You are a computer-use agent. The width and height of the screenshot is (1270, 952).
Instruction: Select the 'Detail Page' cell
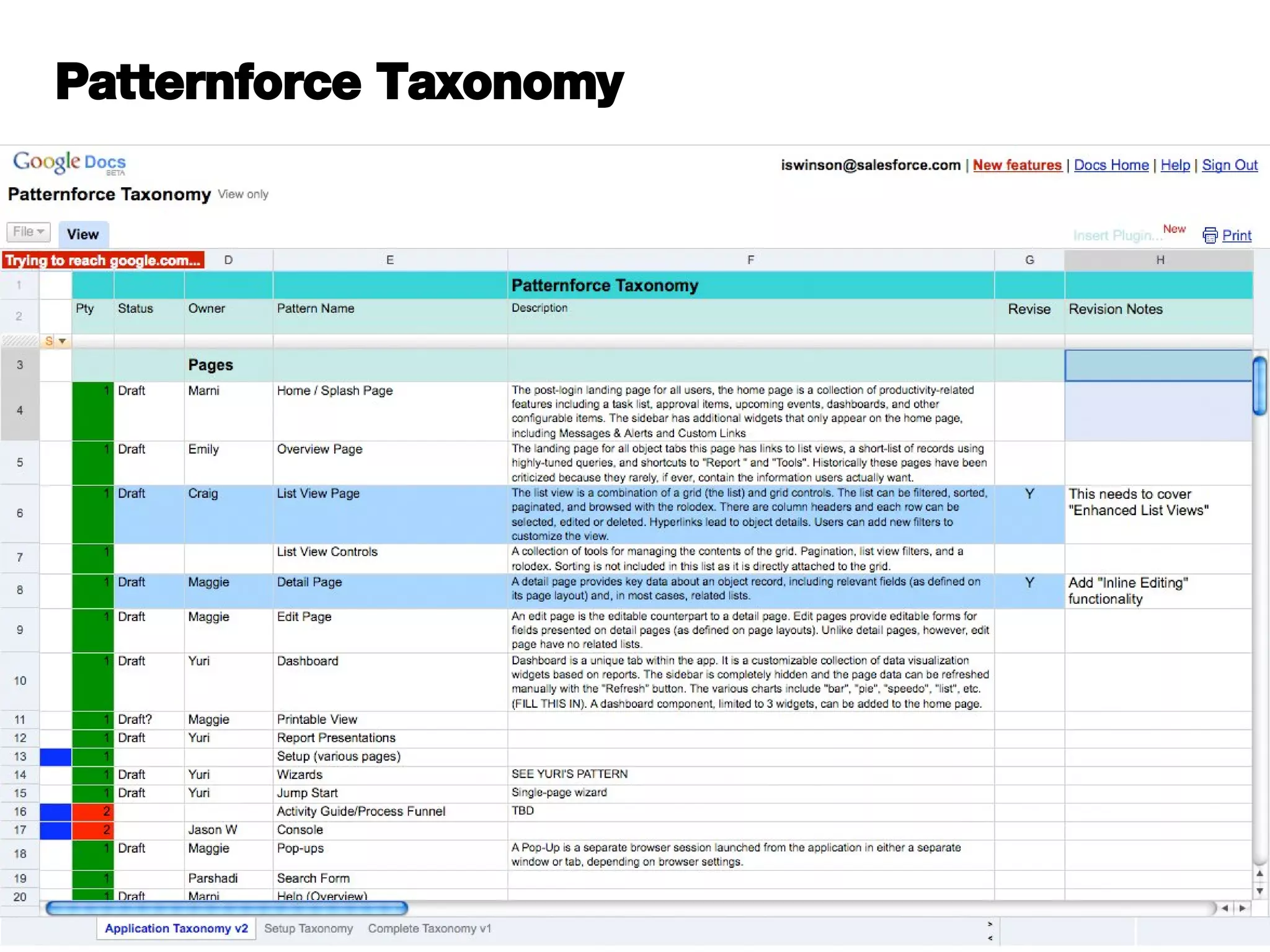[390, 591]
